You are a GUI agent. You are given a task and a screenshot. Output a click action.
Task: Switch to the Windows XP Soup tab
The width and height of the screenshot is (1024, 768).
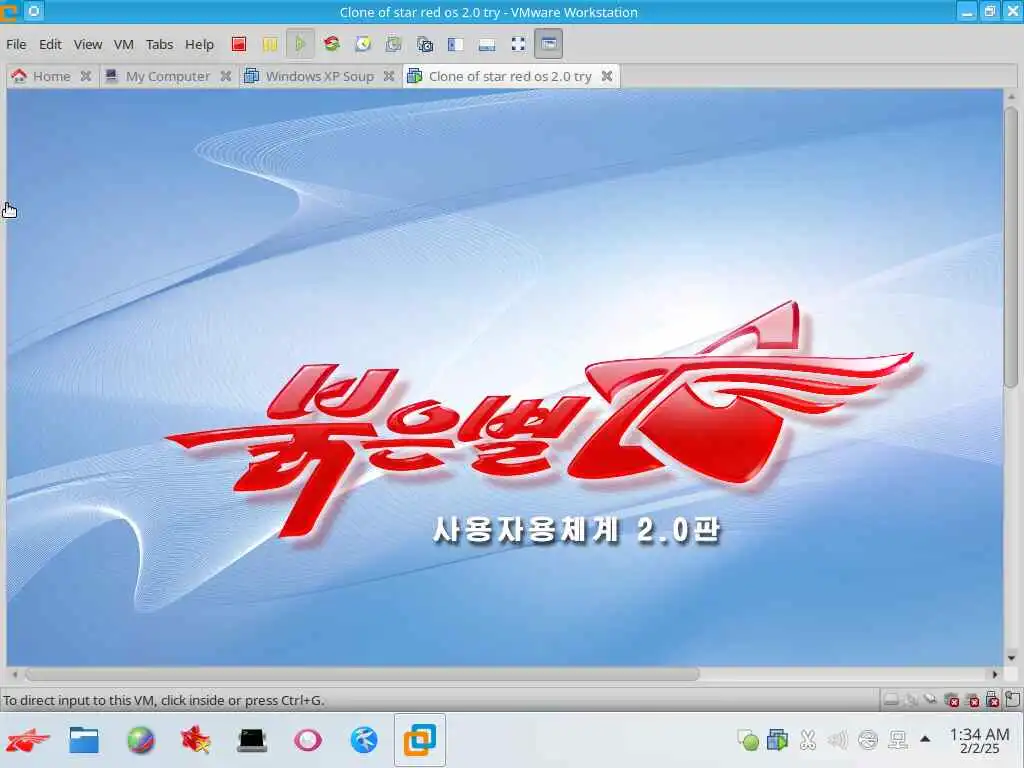(x=319, y=76)
